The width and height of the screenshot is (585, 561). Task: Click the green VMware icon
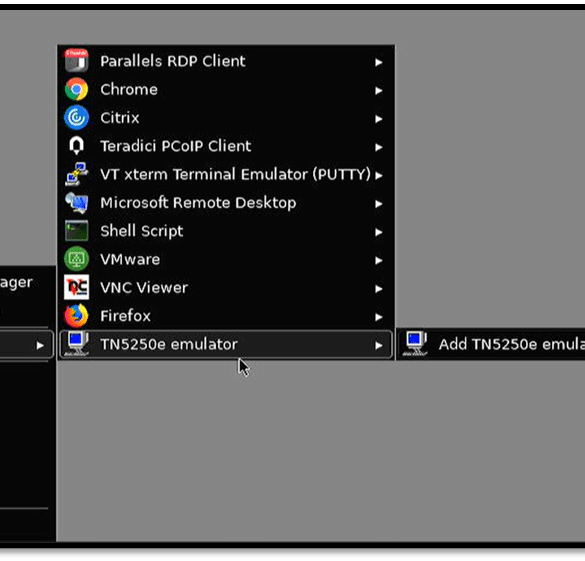(x=76, y=259)
